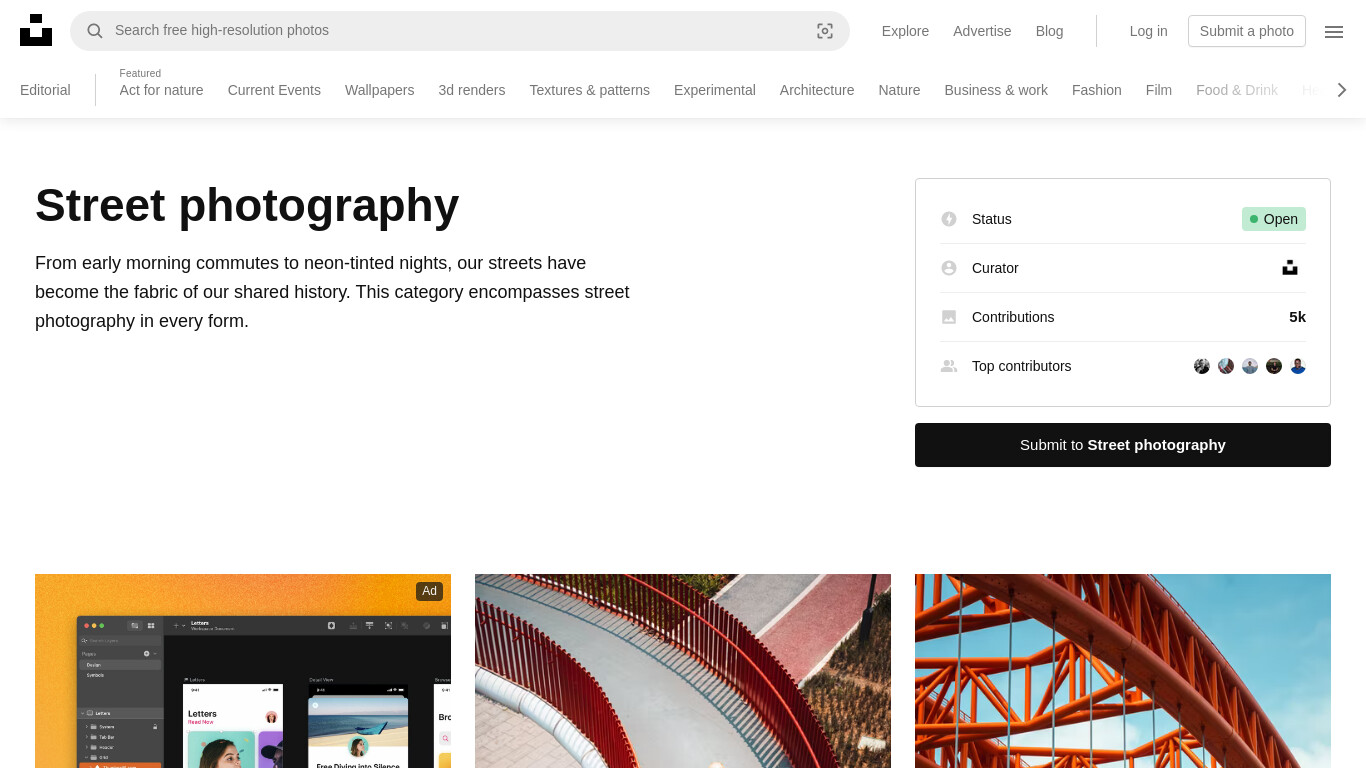1366x768 pixels.
Task: Click Log in
Action: [1148, 31]
